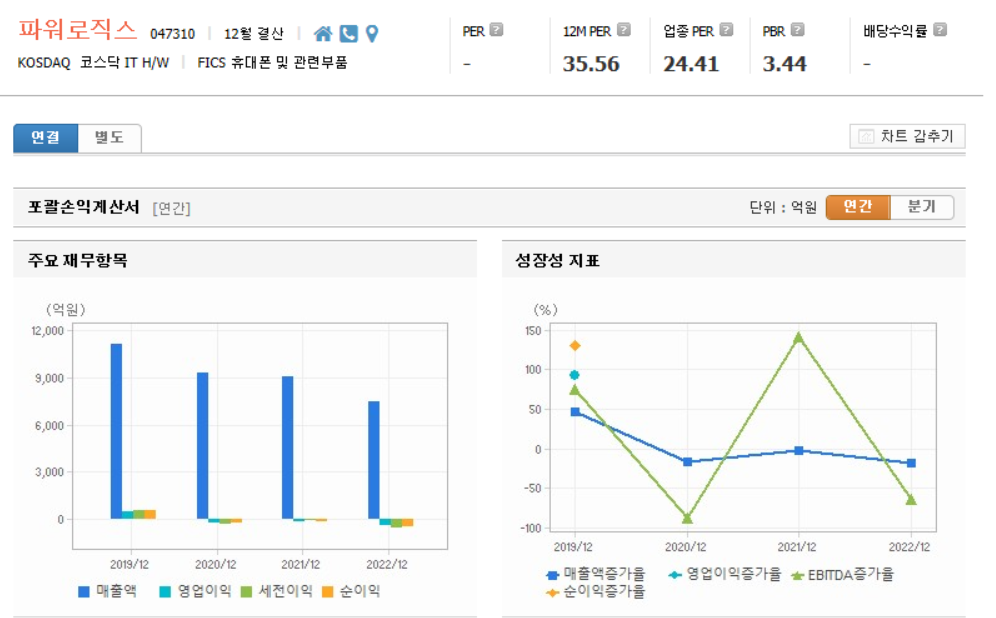Open the 12M PER help tooltip icon
Image resolution: width=996 pixels, height=618 pixels.
(626, 28)
